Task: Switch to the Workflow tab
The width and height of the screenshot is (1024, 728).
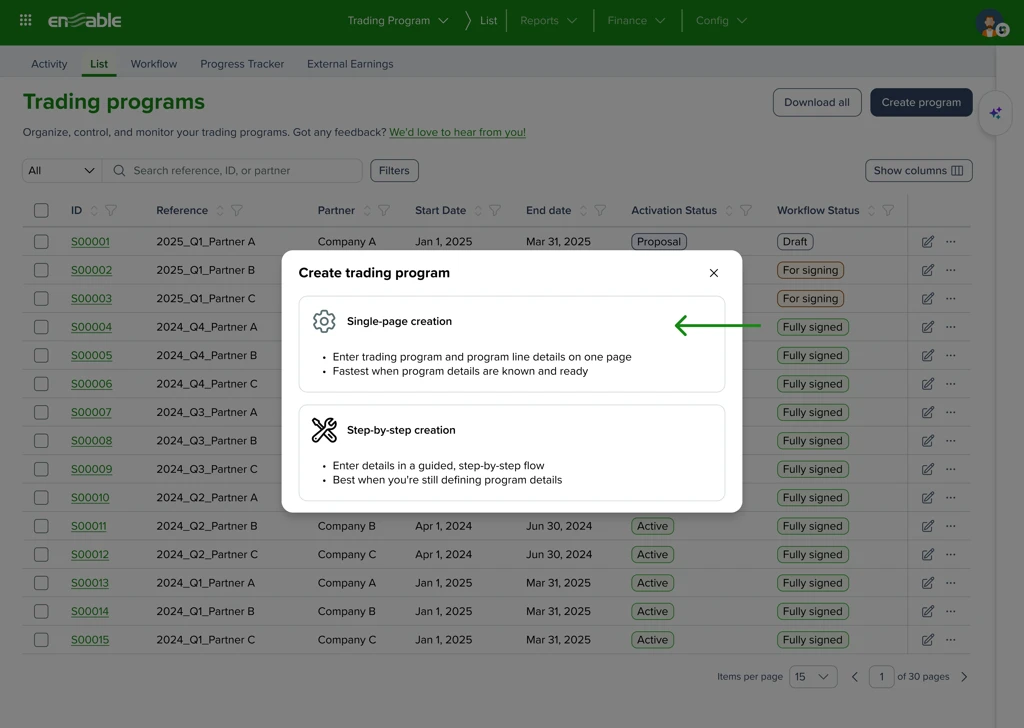Action: [154, 64]
